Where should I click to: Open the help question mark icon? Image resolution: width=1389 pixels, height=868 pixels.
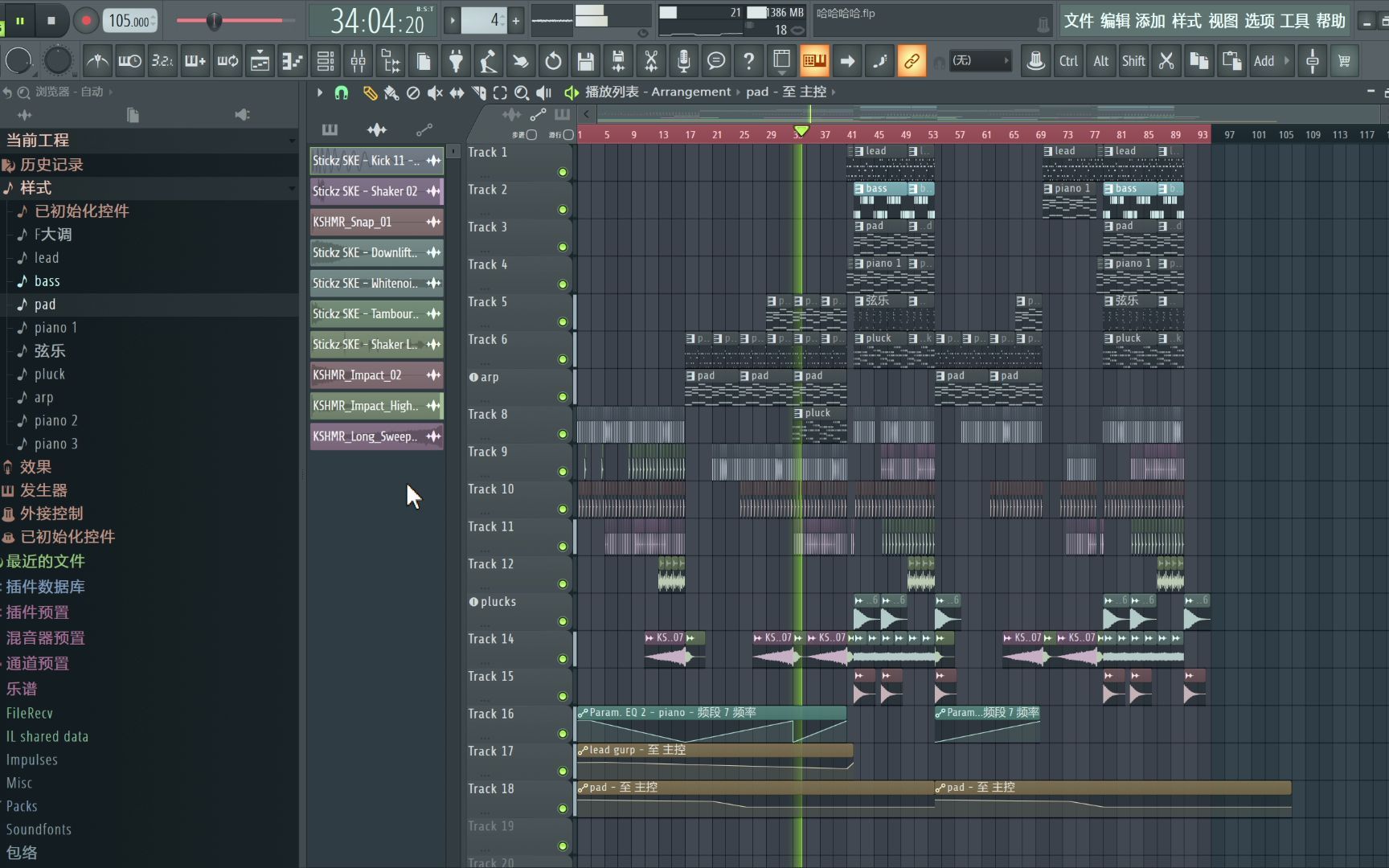point(748,61)
